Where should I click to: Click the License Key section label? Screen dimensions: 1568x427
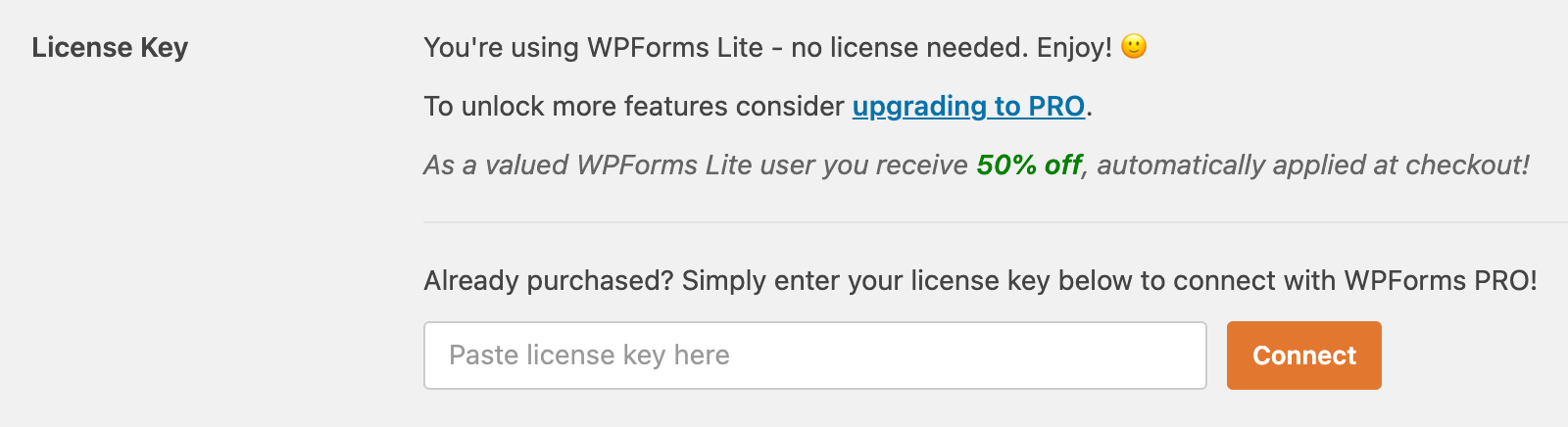coord(110,47)
